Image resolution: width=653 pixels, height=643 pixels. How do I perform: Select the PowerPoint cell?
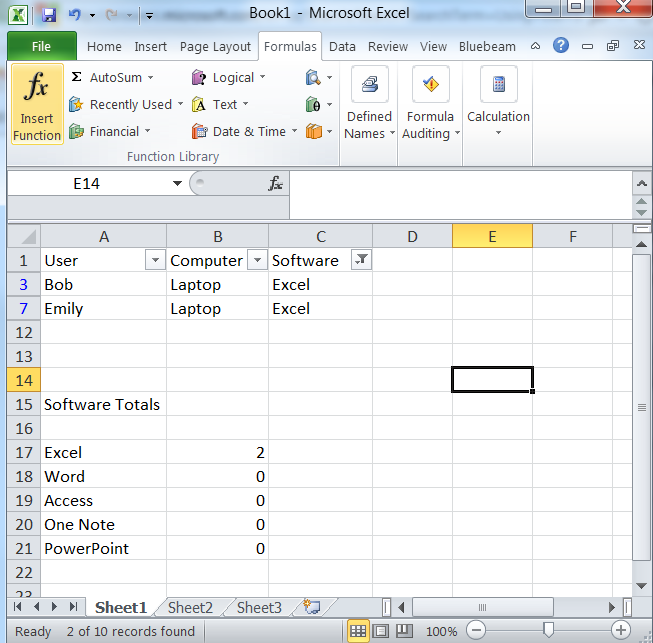(103, 548)
